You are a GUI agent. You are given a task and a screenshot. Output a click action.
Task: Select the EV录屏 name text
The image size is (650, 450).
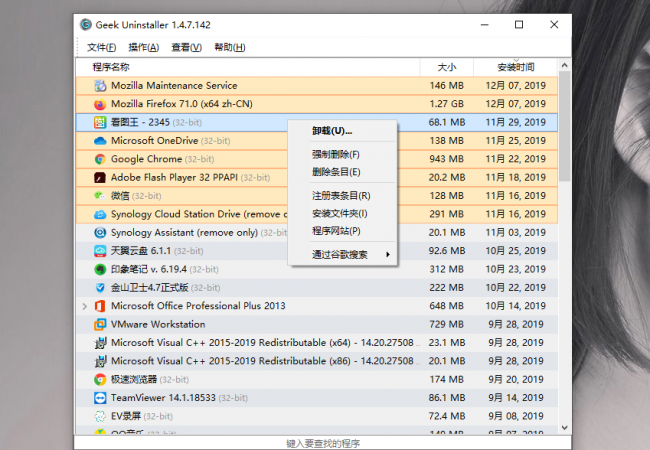[126, 416]
